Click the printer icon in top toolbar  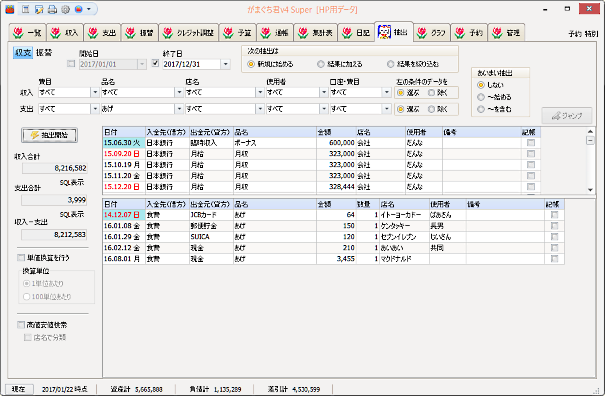click(x=52, y=9)
